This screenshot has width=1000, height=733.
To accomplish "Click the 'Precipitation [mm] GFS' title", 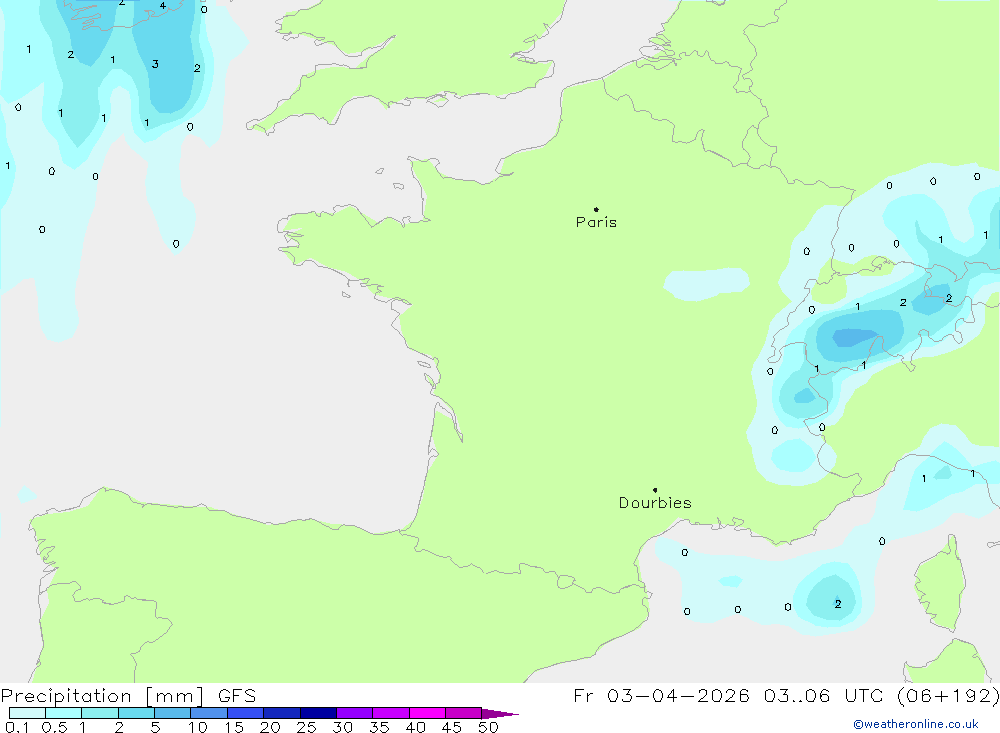I will click(128, 696).
